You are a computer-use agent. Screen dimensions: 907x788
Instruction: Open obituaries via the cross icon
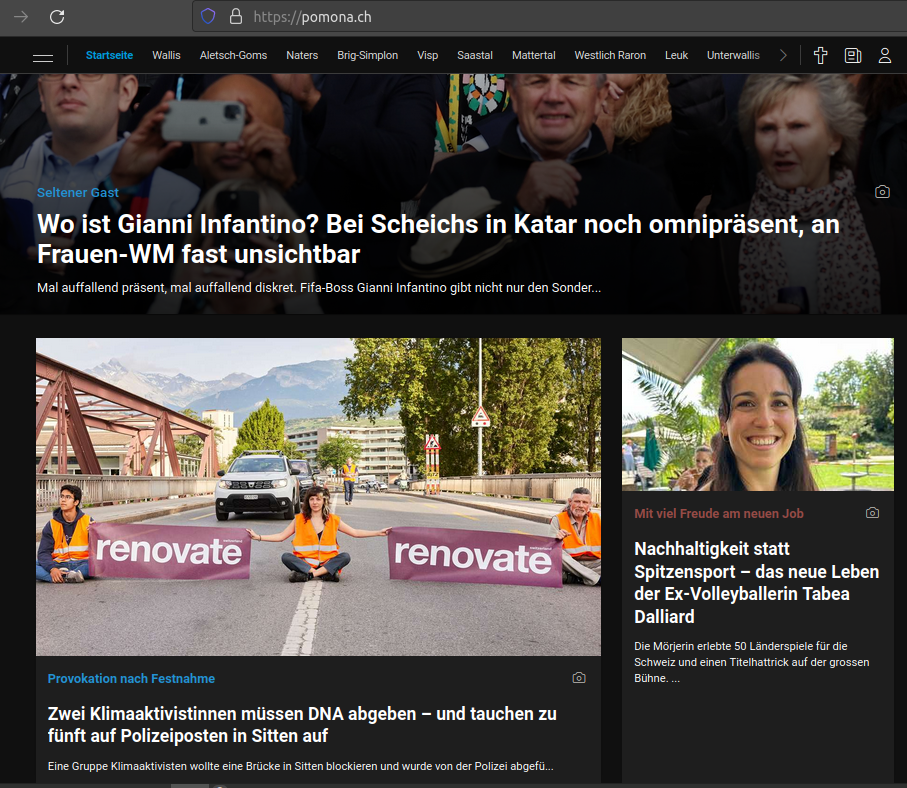tap(820, 56)
